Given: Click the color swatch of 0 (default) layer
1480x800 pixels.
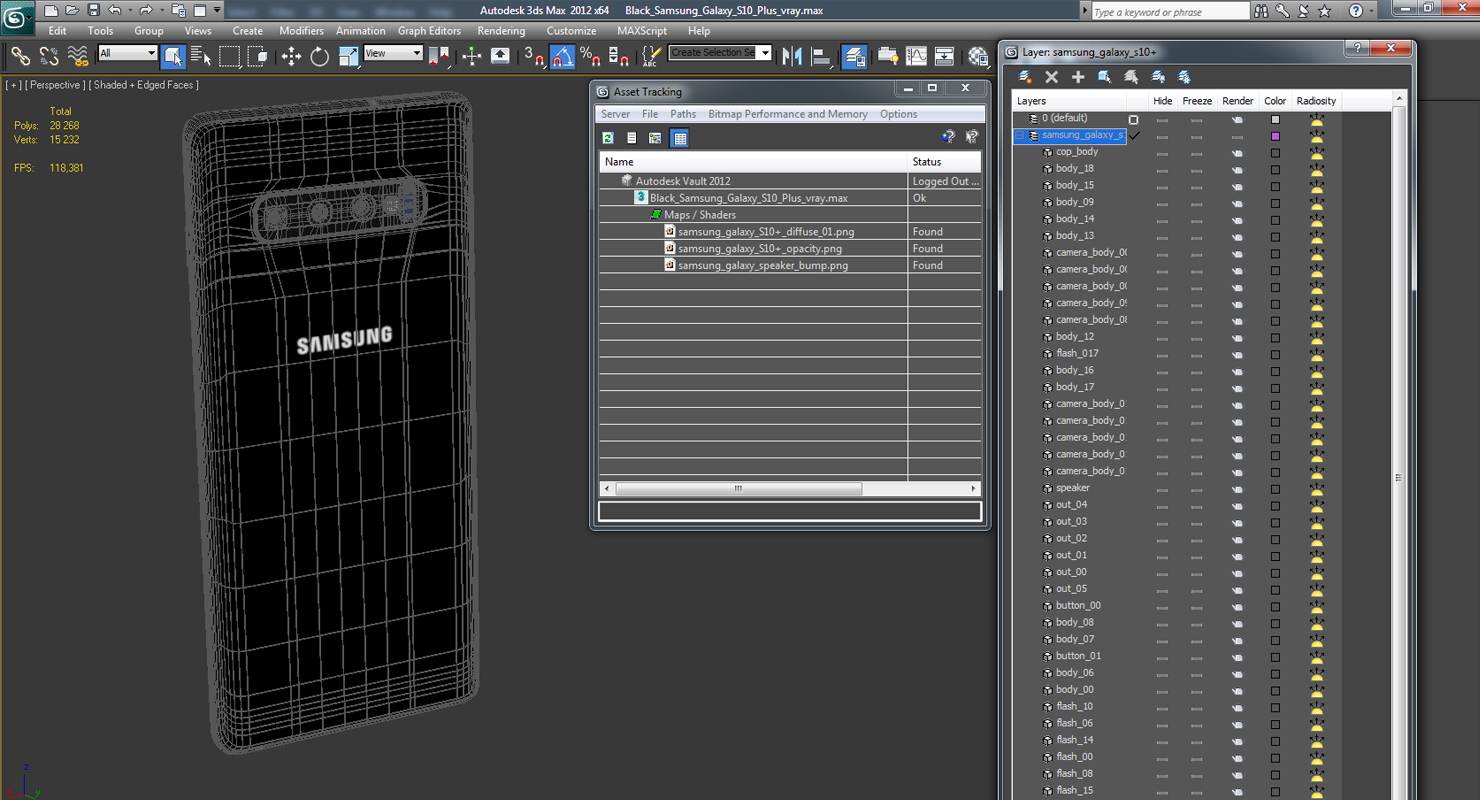Looking at the screenshot, I should click(1275, 119).
